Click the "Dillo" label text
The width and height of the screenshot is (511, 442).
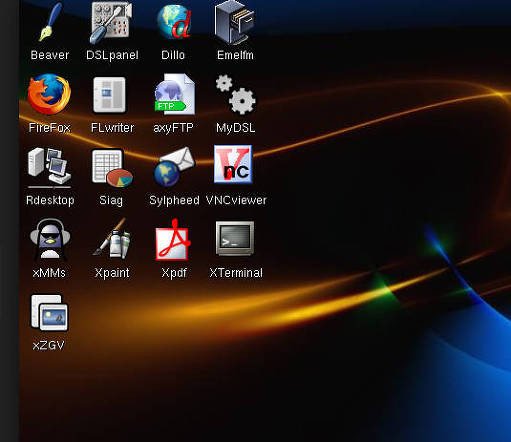coord(173,55)
